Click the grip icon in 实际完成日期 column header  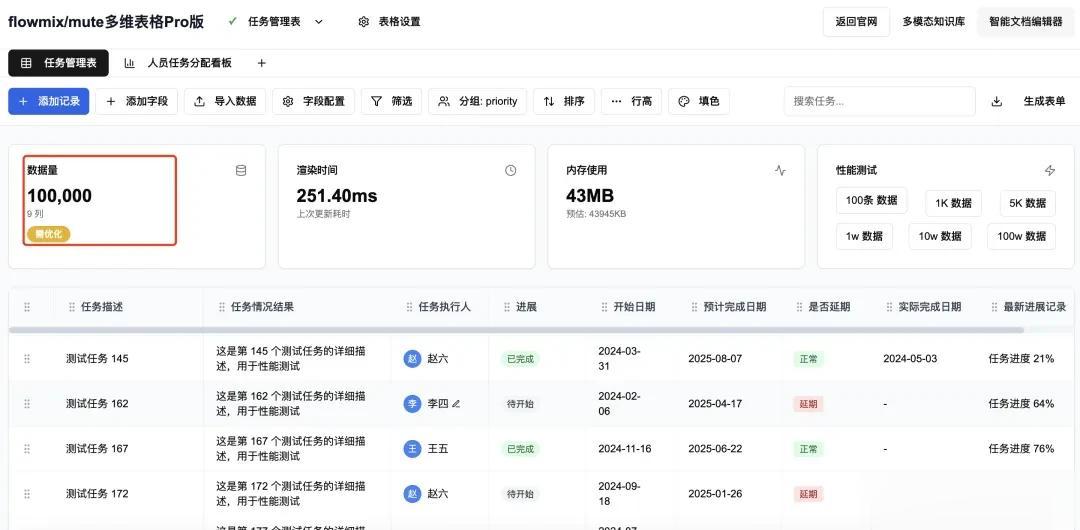coord(889,307)
